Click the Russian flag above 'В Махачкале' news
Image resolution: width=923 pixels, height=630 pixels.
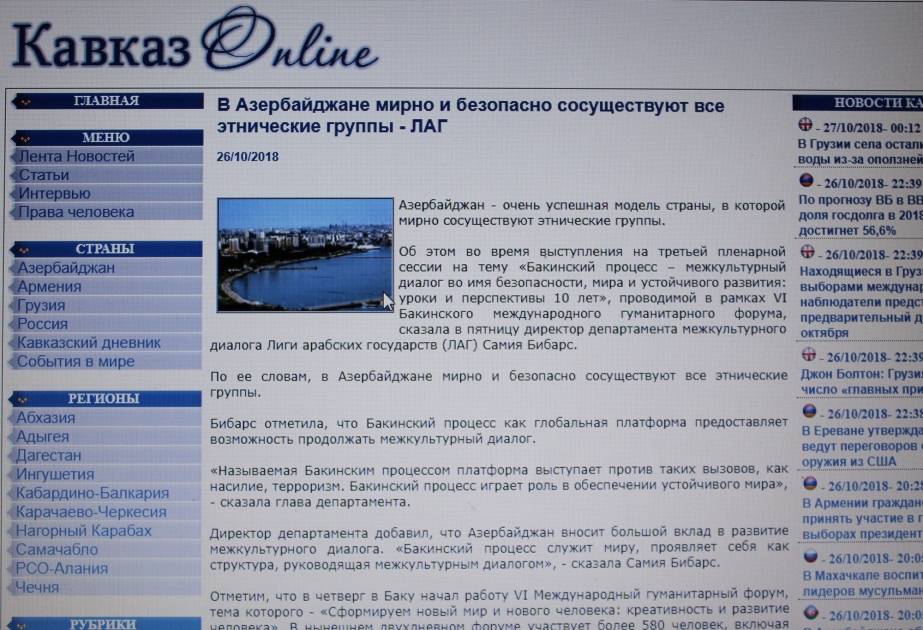point(811,555)
